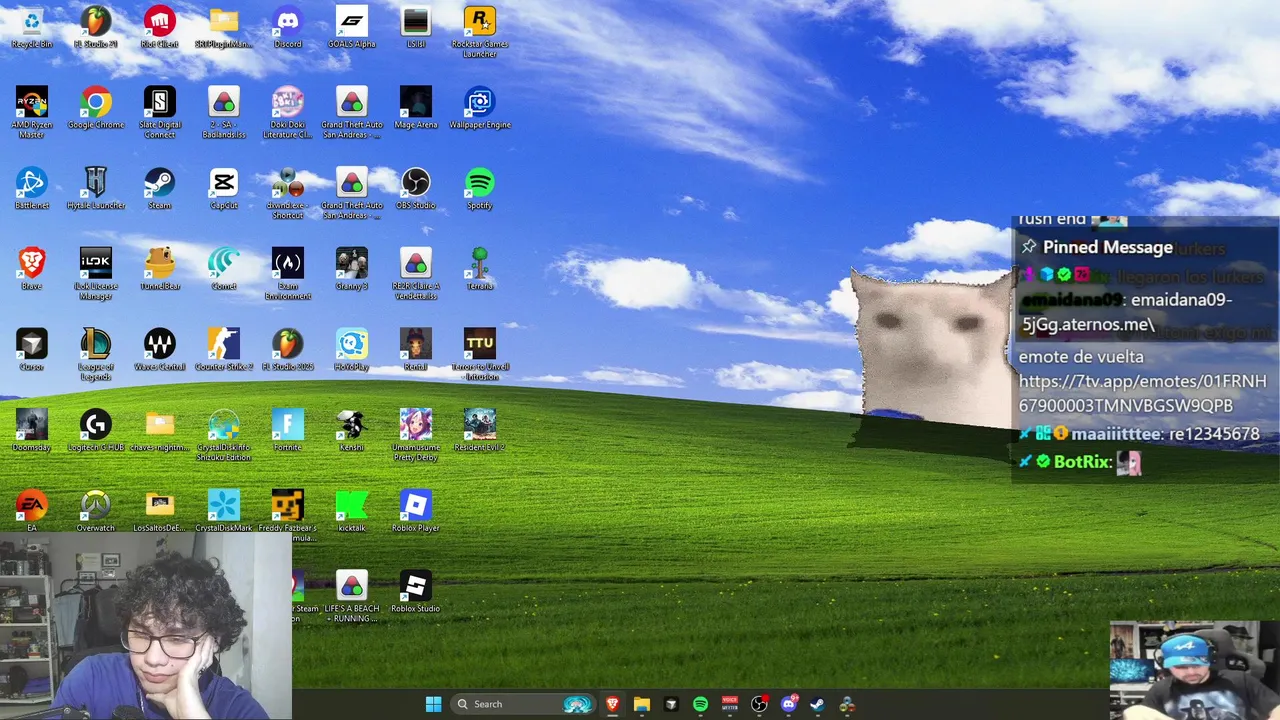Open CrystalDiskInfo Shizuku Edition
Image resolution: width=1280 pixels, height=720 pixels.
coord(224,435)
